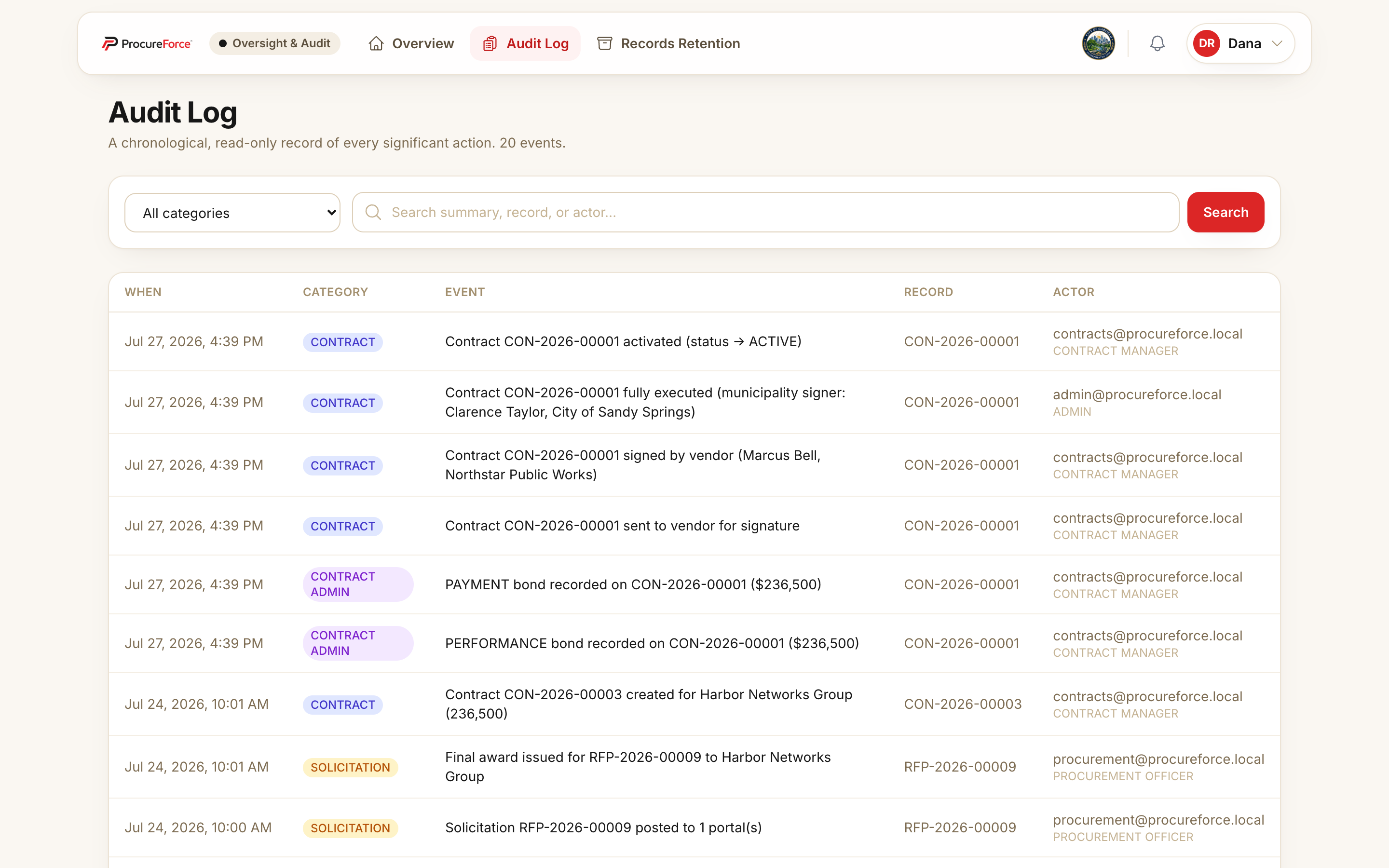Open the Overview tab
The width and height of the screenshot is (1389, 868).
pos(411,43)
